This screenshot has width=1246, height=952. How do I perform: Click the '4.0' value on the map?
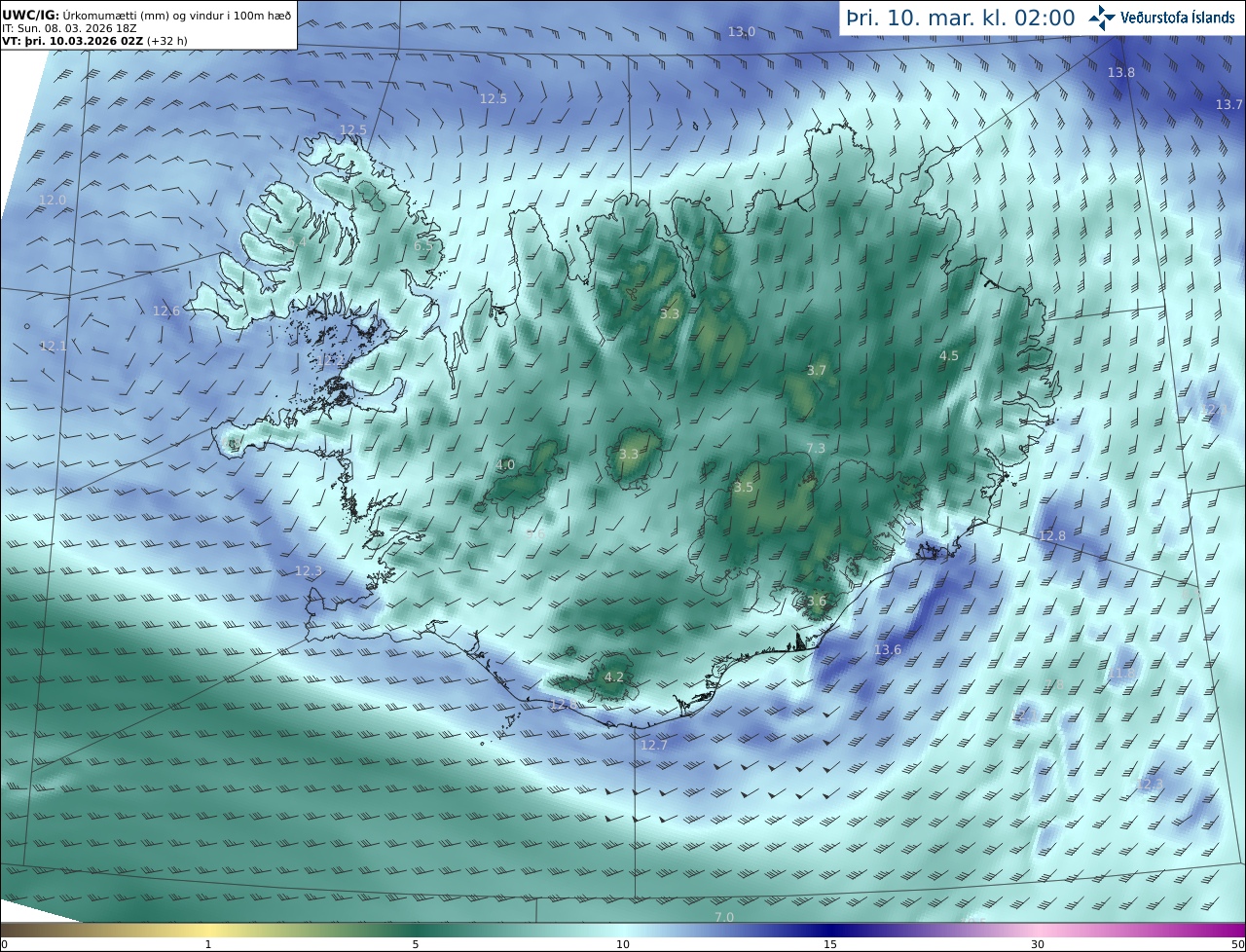(505, 465)
